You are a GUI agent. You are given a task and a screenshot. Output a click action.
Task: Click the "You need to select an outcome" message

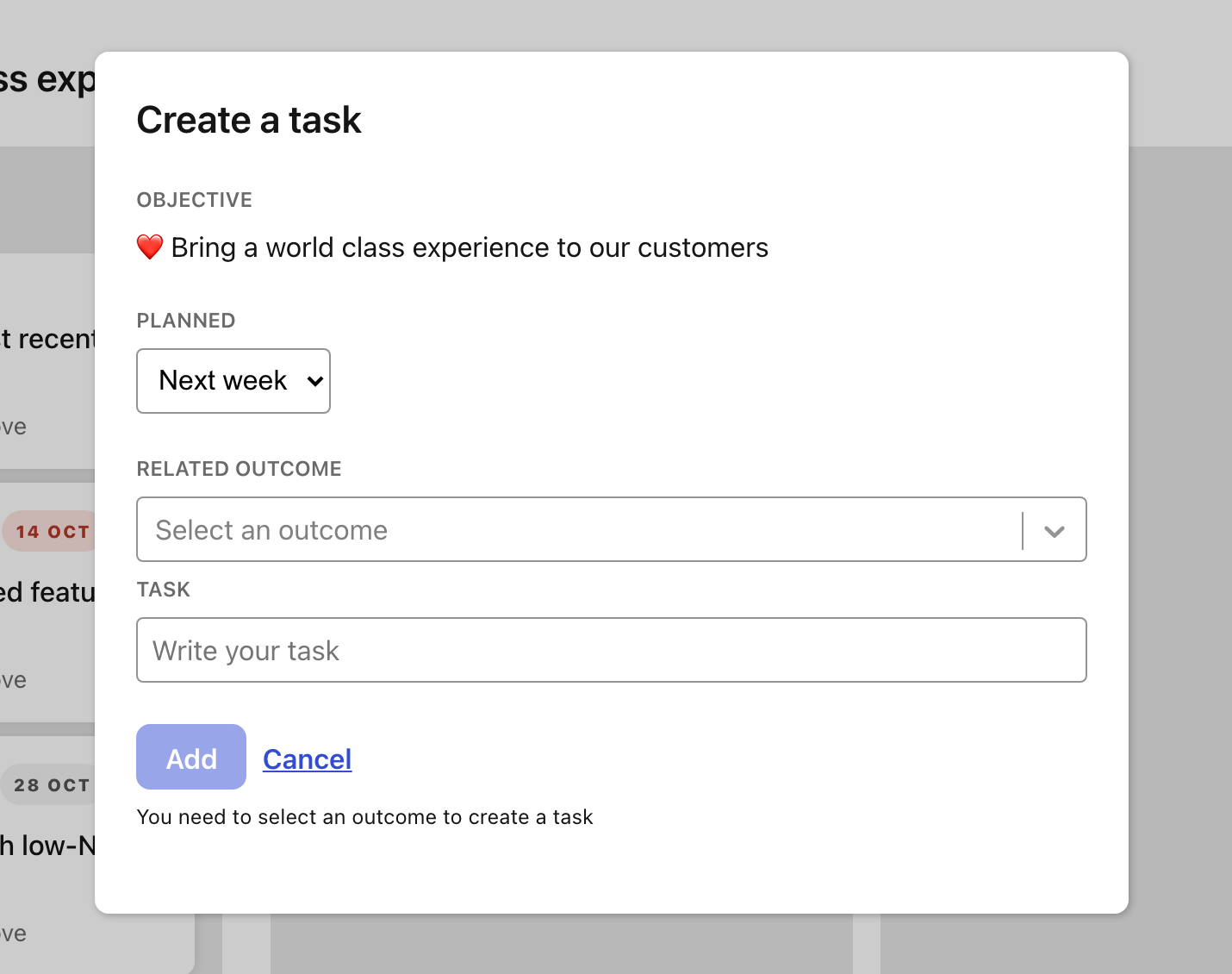[x=364, y=817]
